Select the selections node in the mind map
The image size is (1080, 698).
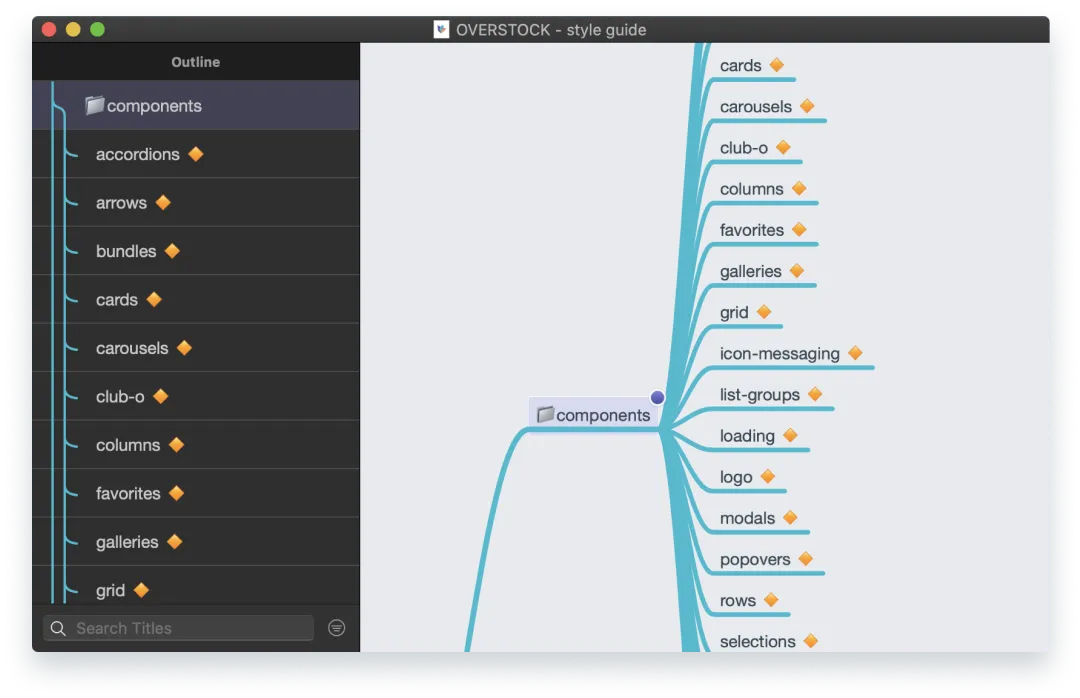pyautogui.click(x=758, y=641)
